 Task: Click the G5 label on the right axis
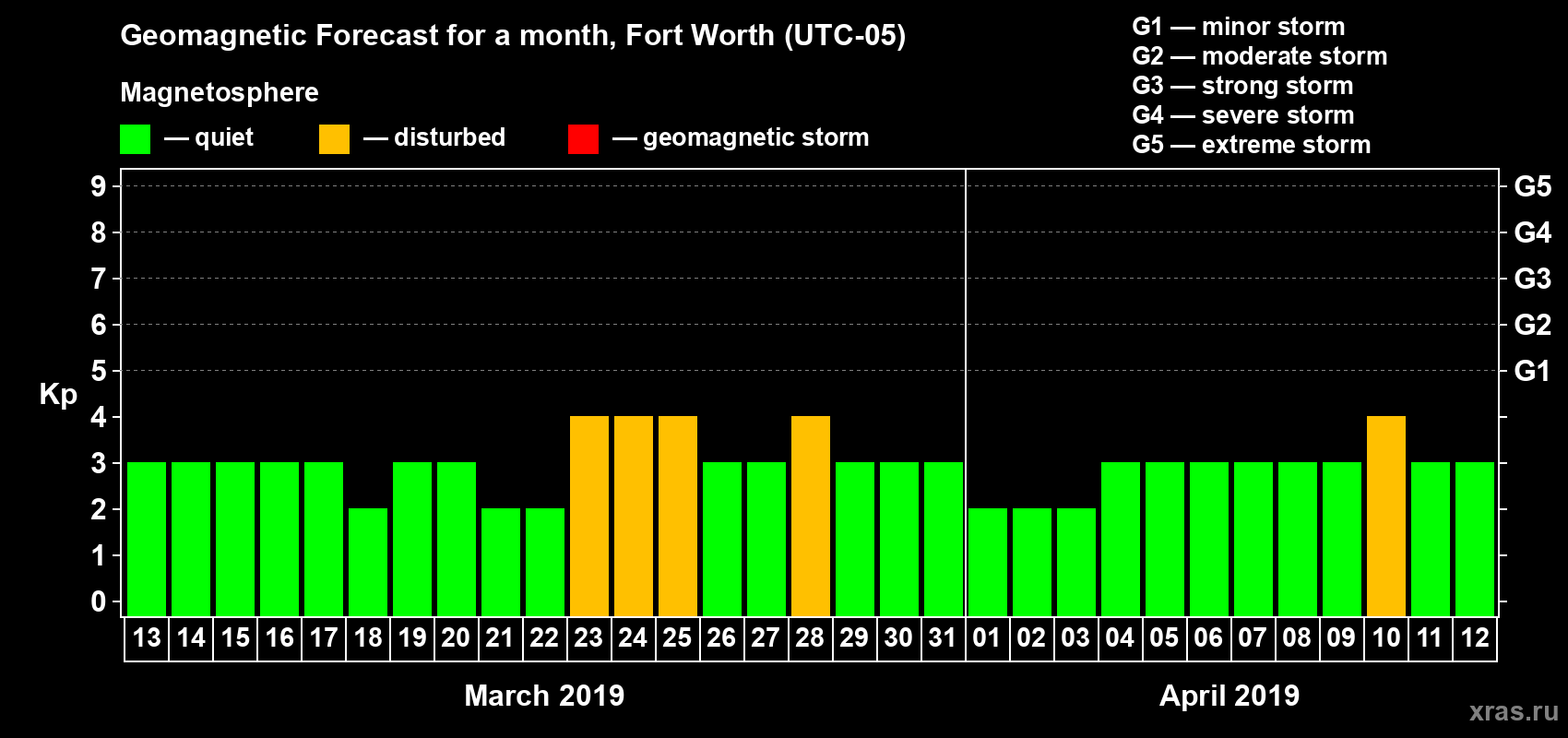(x=1533, y=186)
